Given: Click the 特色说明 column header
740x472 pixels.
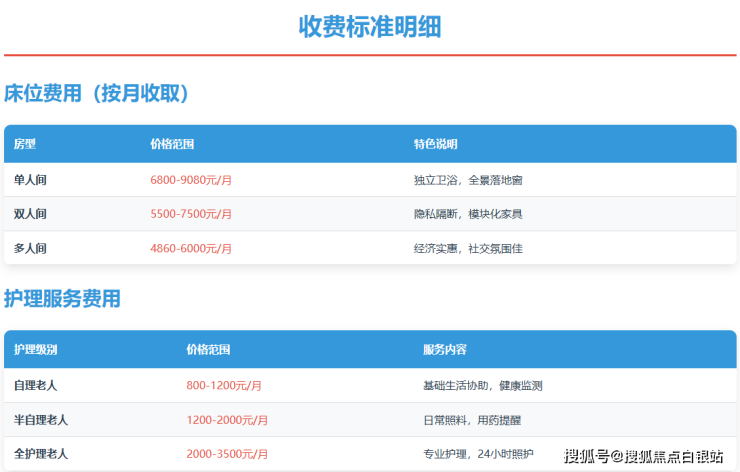Looking at the screenshot, I should click(x=435, y=144).
